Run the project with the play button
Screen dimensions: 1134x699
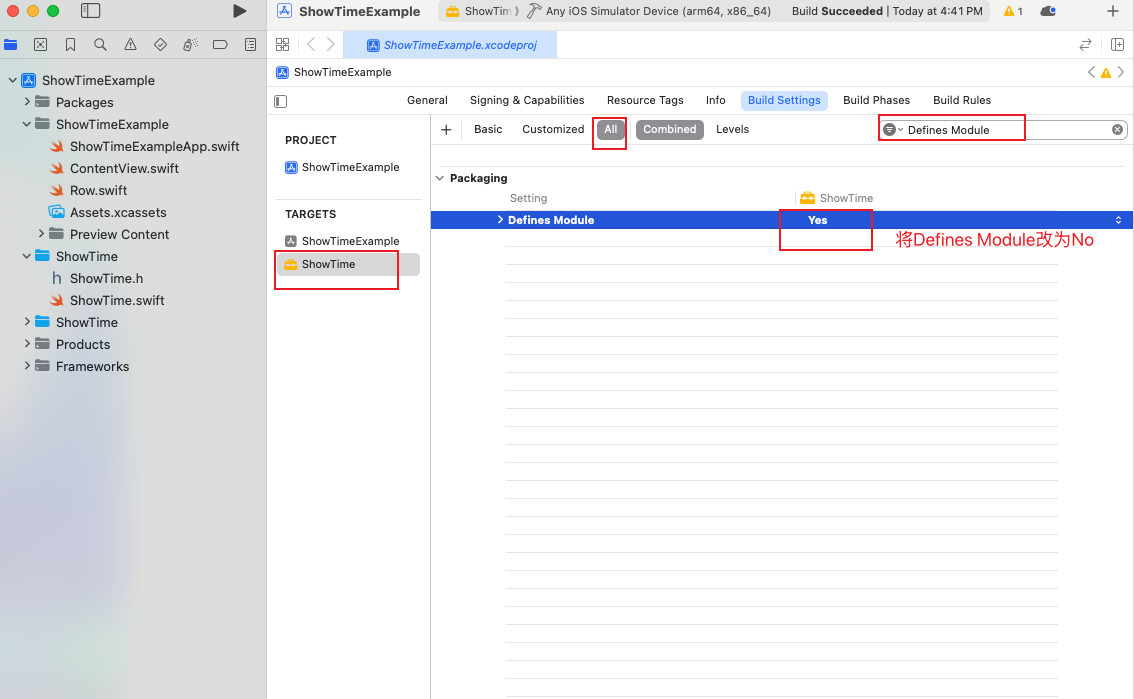(239, 11)
